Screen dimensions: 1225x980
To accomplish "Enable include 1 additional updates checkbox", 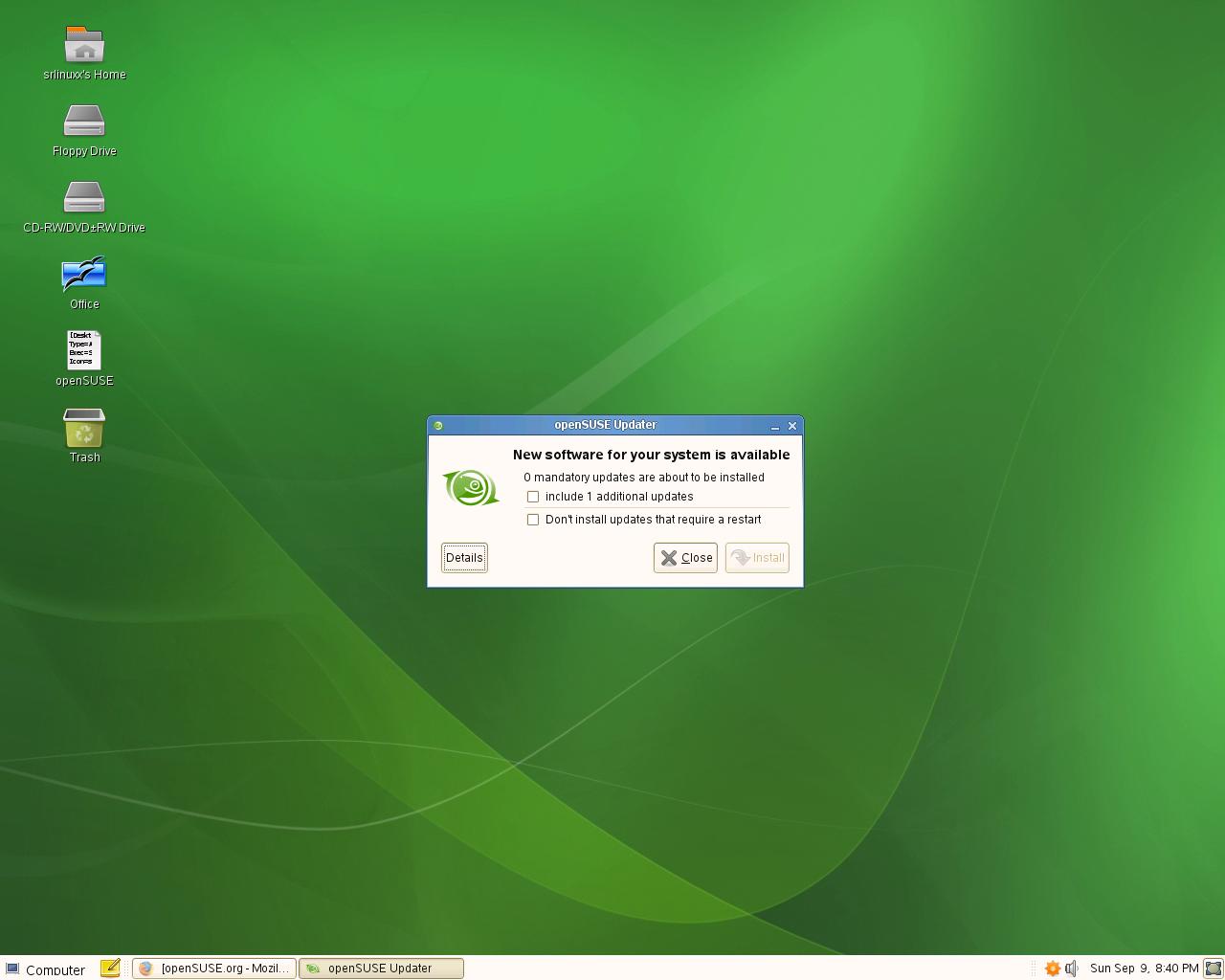I will [533, 497].
